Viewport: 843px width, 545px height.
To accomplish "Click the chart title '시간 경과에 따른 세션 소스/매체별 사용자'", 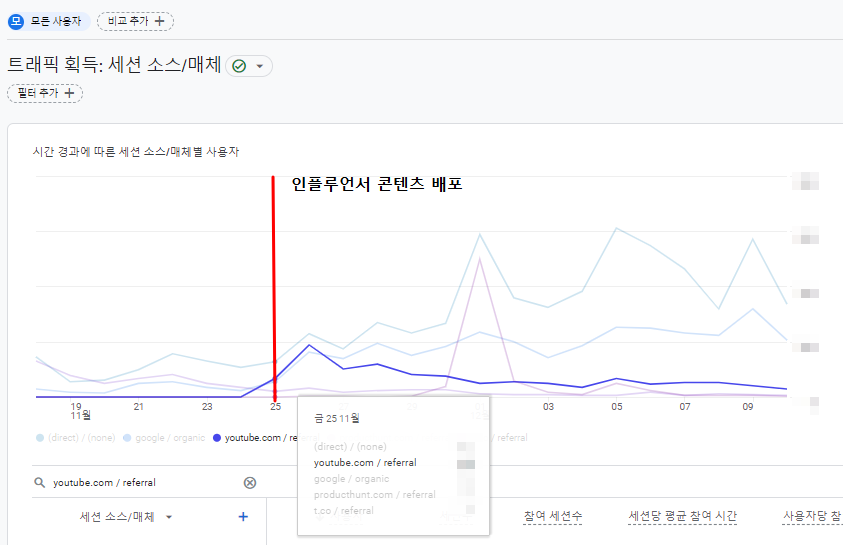I will click(x=135, y=152).
